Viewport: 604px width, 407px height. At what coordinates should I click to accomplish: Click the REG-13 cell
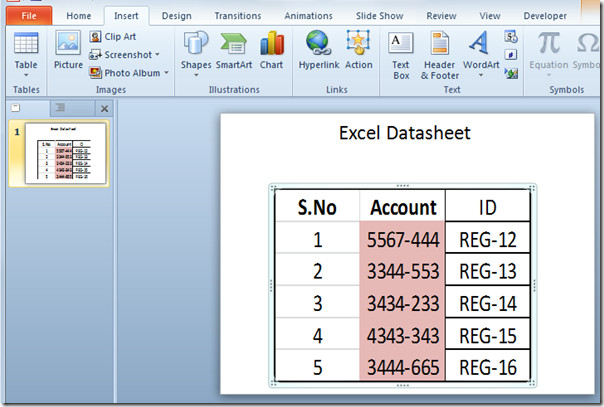click(x=488, y=270)
